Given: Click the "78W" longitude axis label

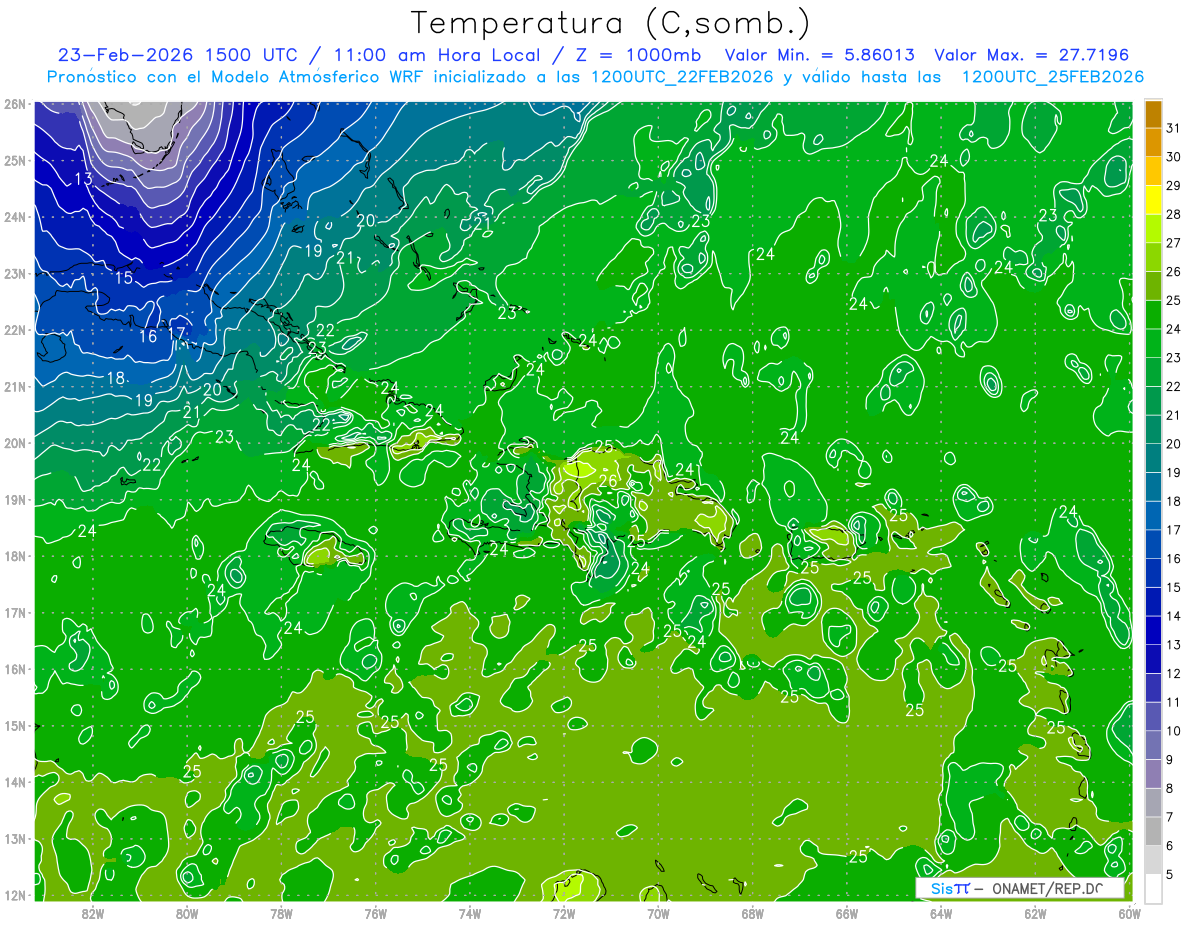Looking at the screenshot, I should 281,913.
